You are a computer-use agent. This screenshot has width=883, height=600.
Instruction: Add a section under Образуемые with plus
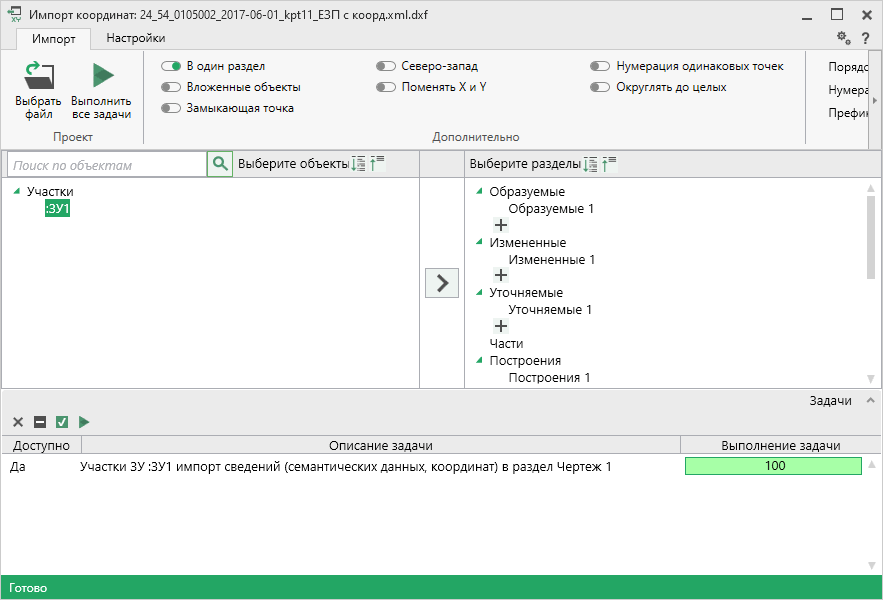pyautogui.click(x=501, y=226)
